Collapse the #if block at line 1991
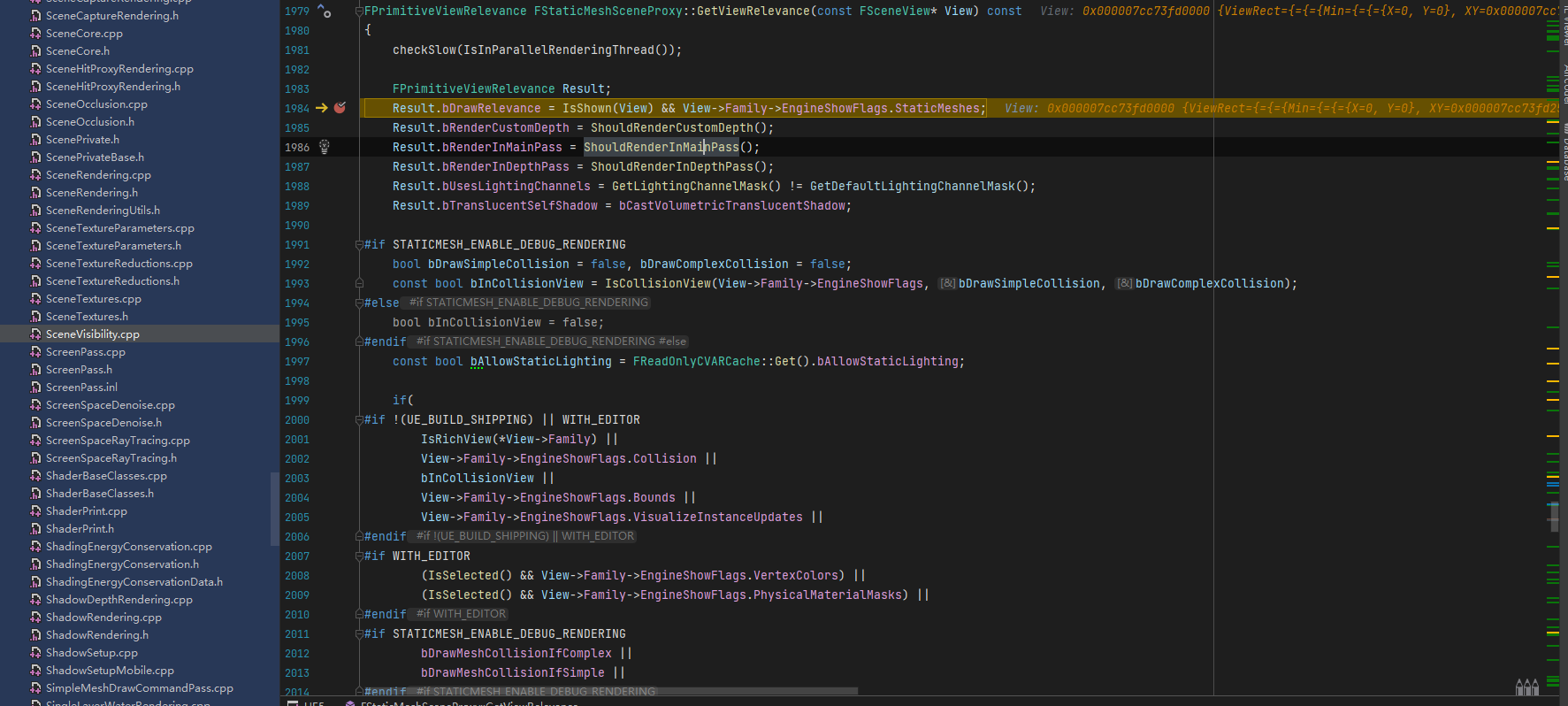The image size is (1568, 706). pyautogui.click(x=359, y=244)
